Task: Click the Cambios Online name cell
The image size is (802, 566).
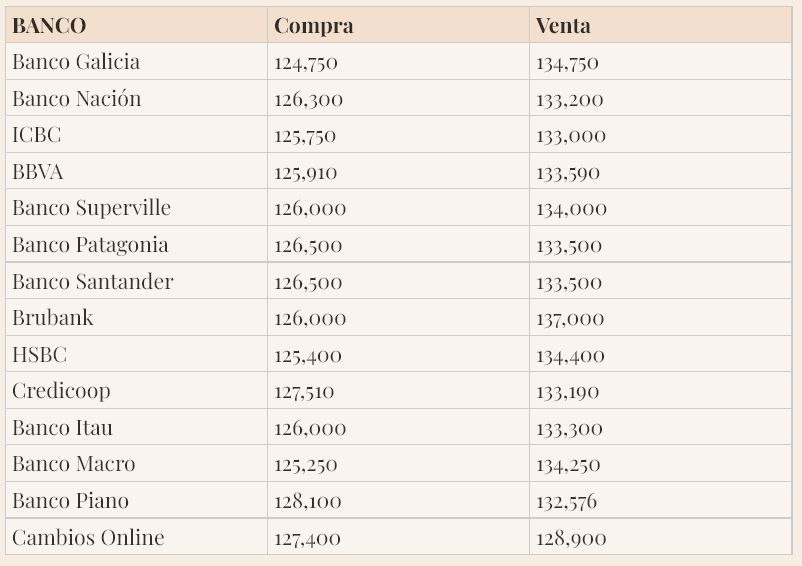Action: tap(88, 538)
